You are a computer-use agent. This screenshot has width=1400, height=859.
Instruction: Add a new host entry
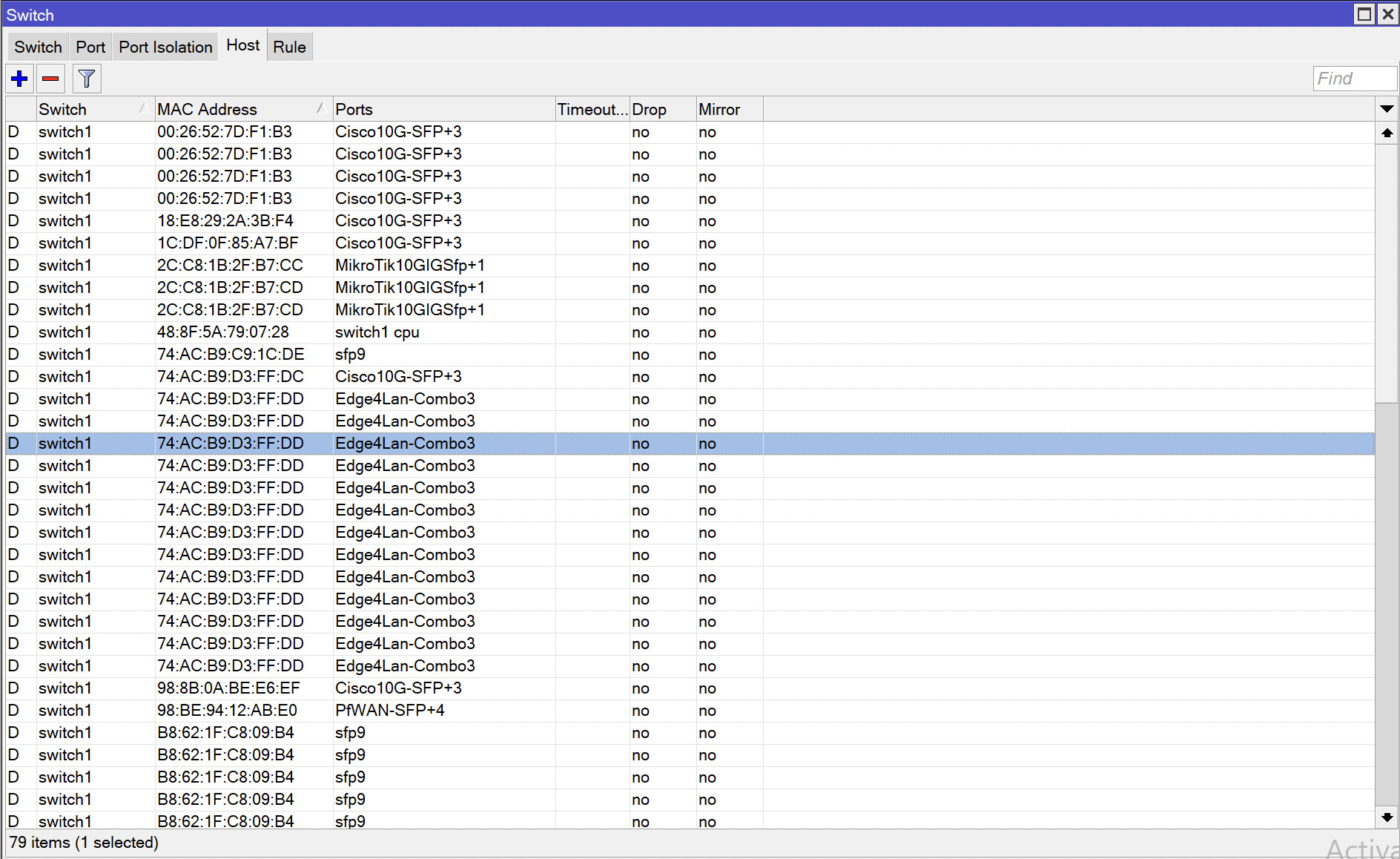click(19, 78)
